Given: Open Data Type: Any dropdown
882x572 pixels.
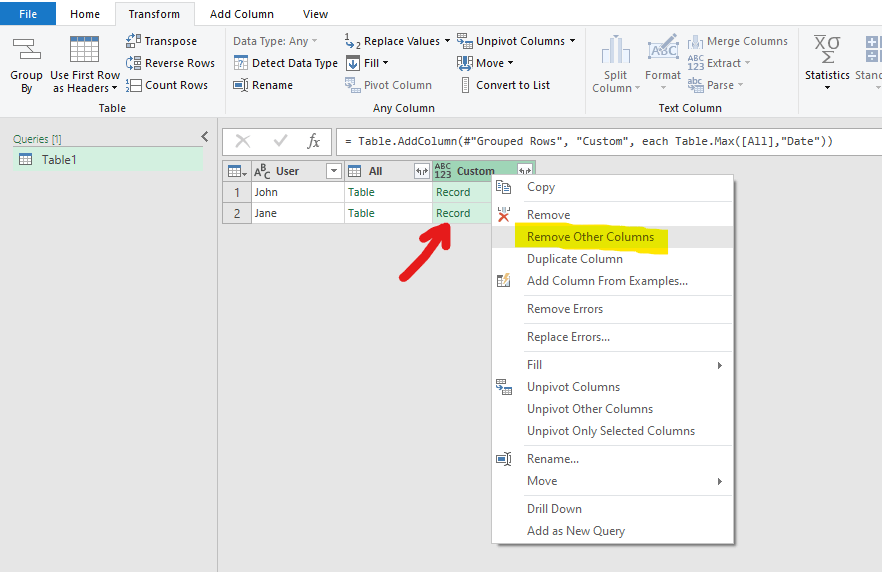Looking at the screenshot, I should 275,41.
